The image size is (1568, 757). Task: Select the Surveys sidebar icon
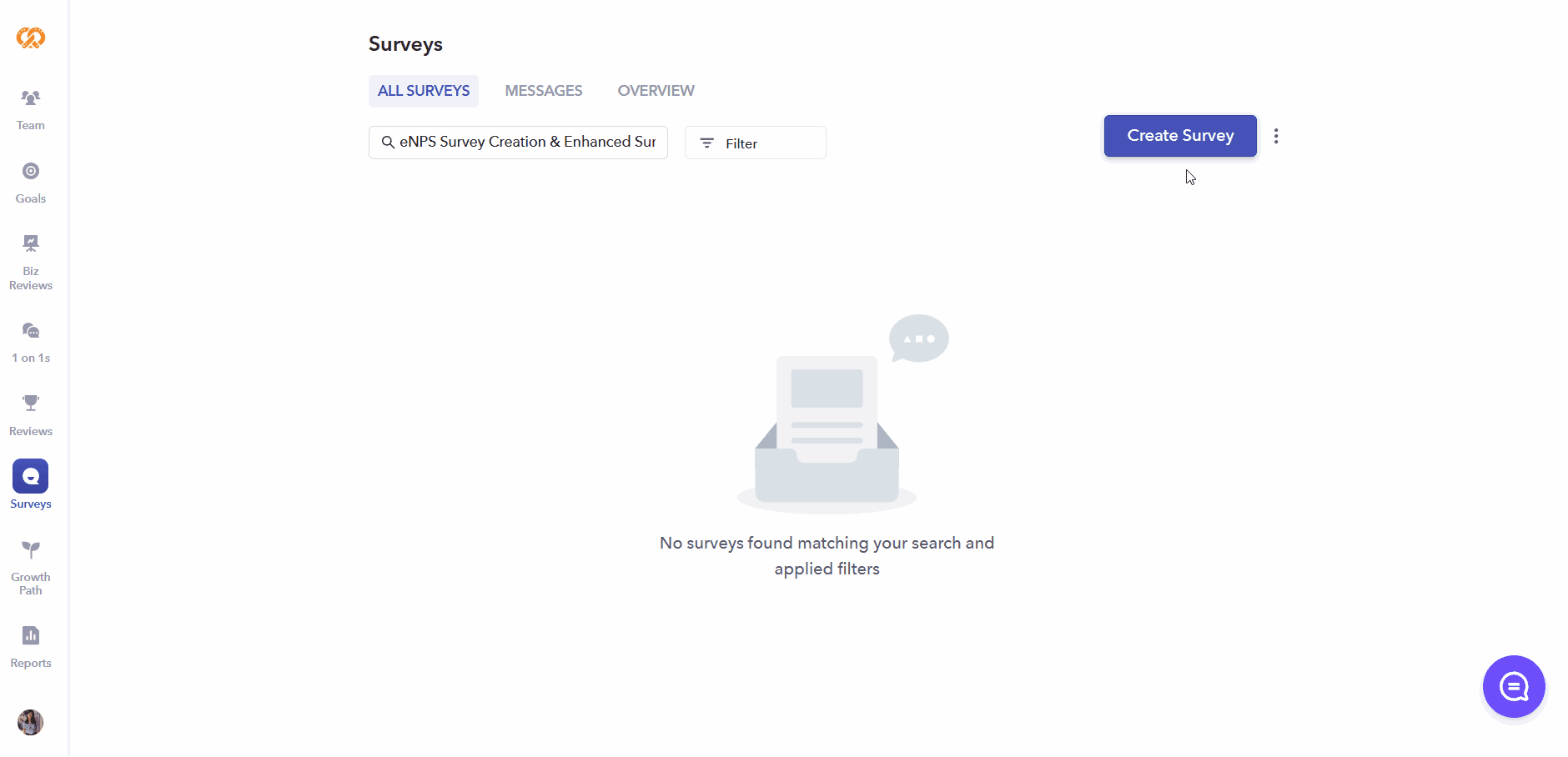click(x=31, y=477)
